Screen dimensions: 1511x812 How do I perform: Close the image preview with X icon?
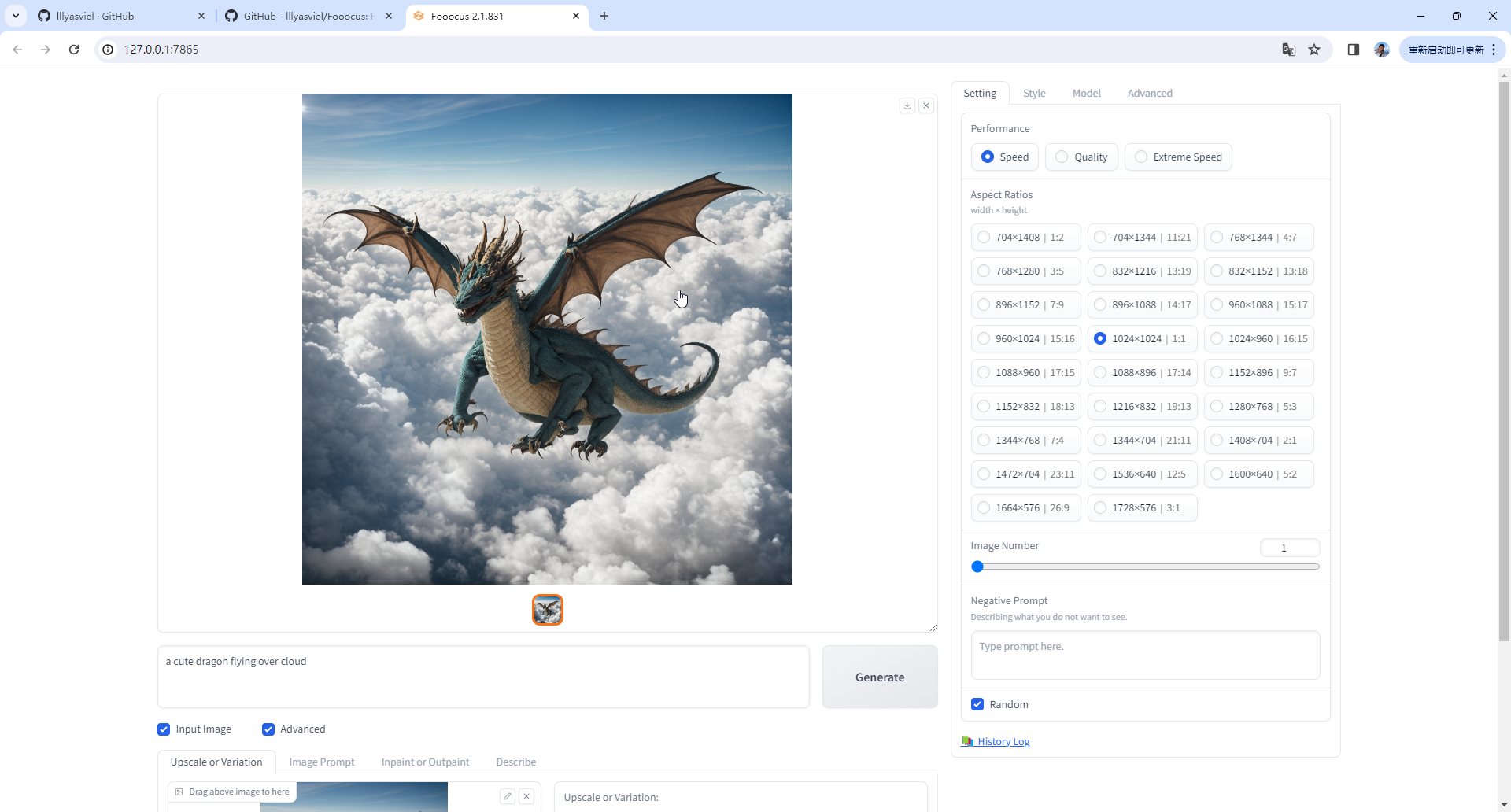(926, 105)
